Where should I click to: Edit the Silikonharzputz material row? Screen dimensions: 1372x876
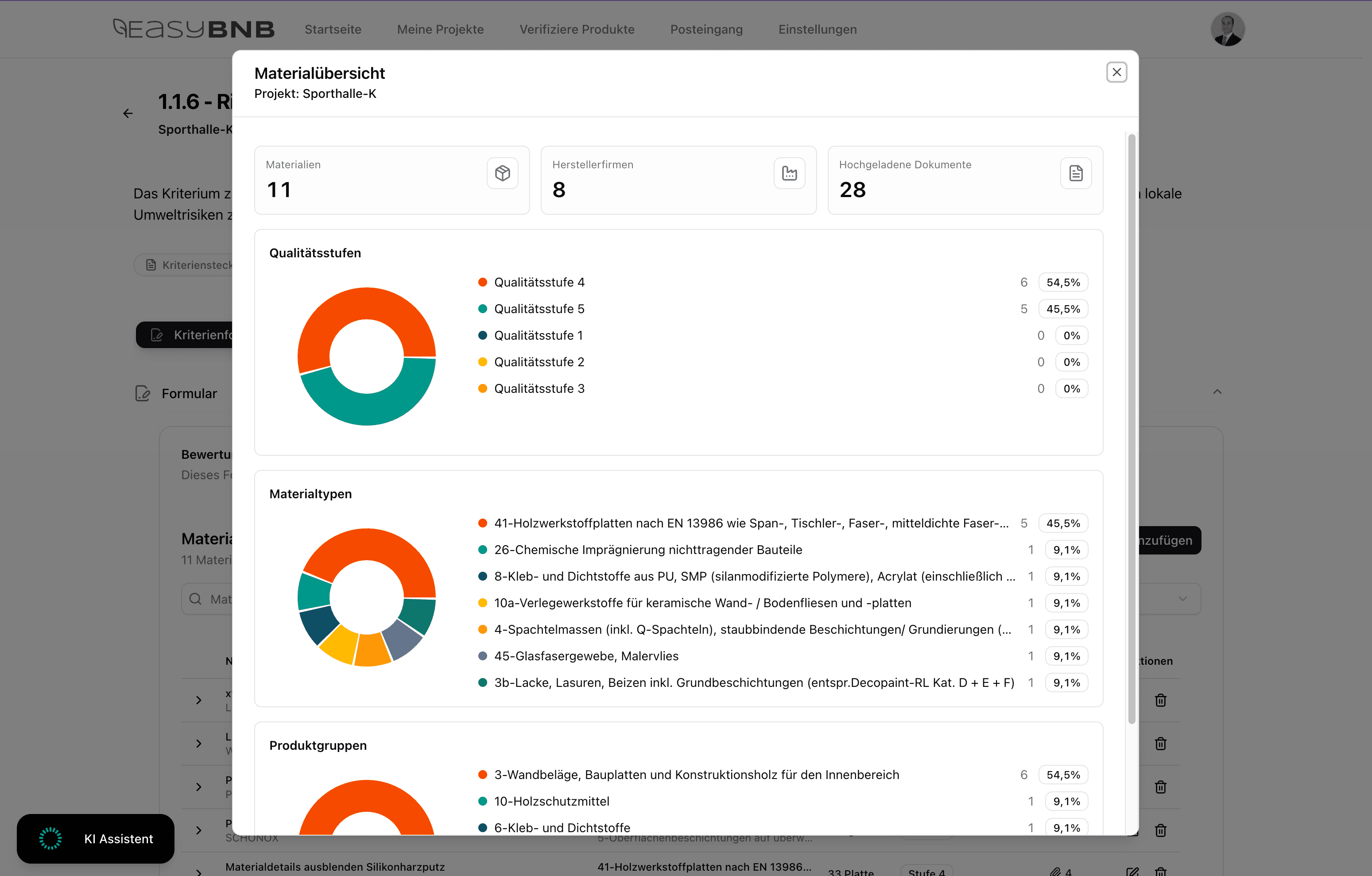pos(1132,872)
